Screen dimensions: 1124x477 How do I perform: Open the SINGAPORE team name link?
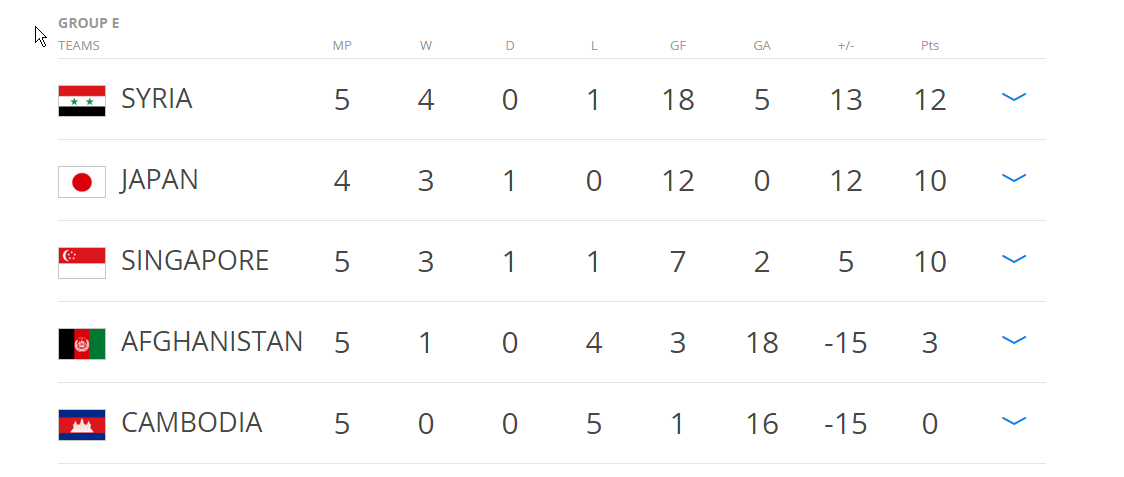coord(194,261)
